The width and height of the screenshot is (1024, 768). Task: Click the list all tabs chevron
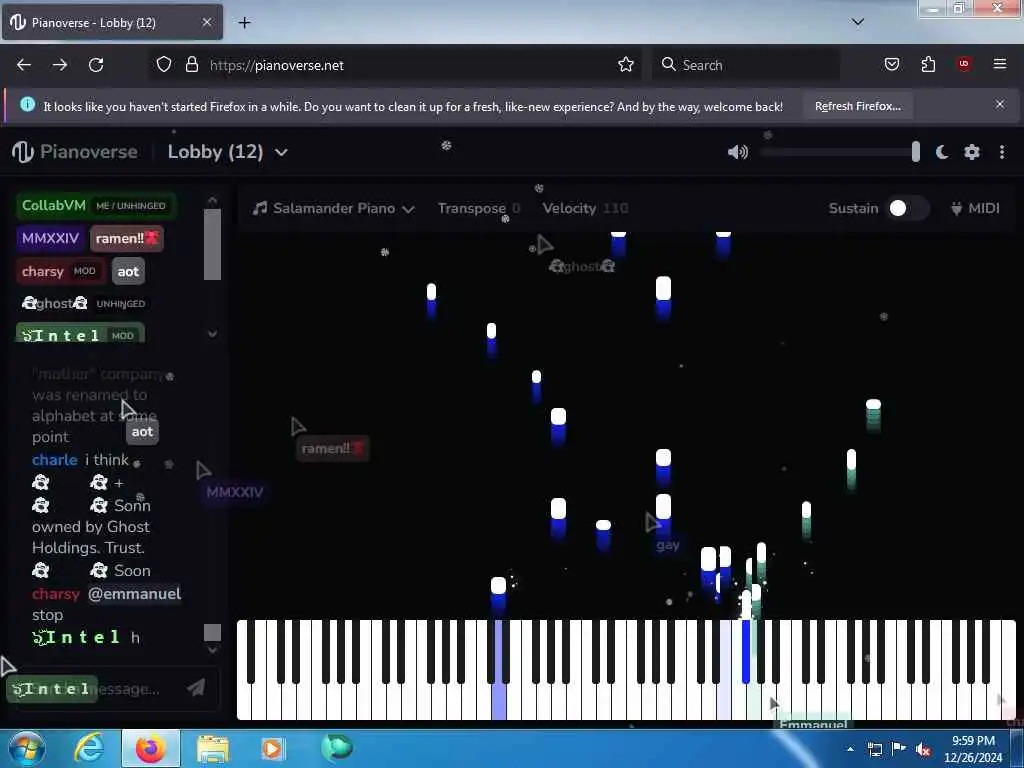point(858,22)
